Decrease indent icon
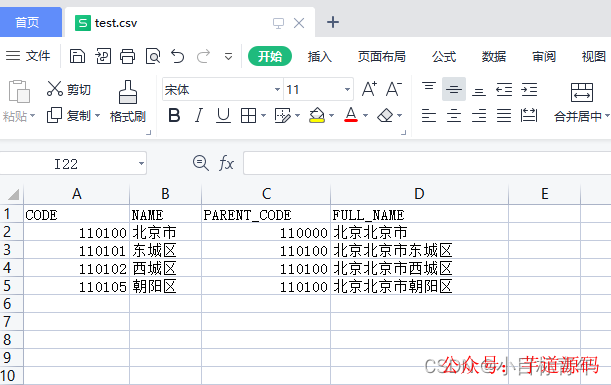The image size is (611, 385). [504, 90]
